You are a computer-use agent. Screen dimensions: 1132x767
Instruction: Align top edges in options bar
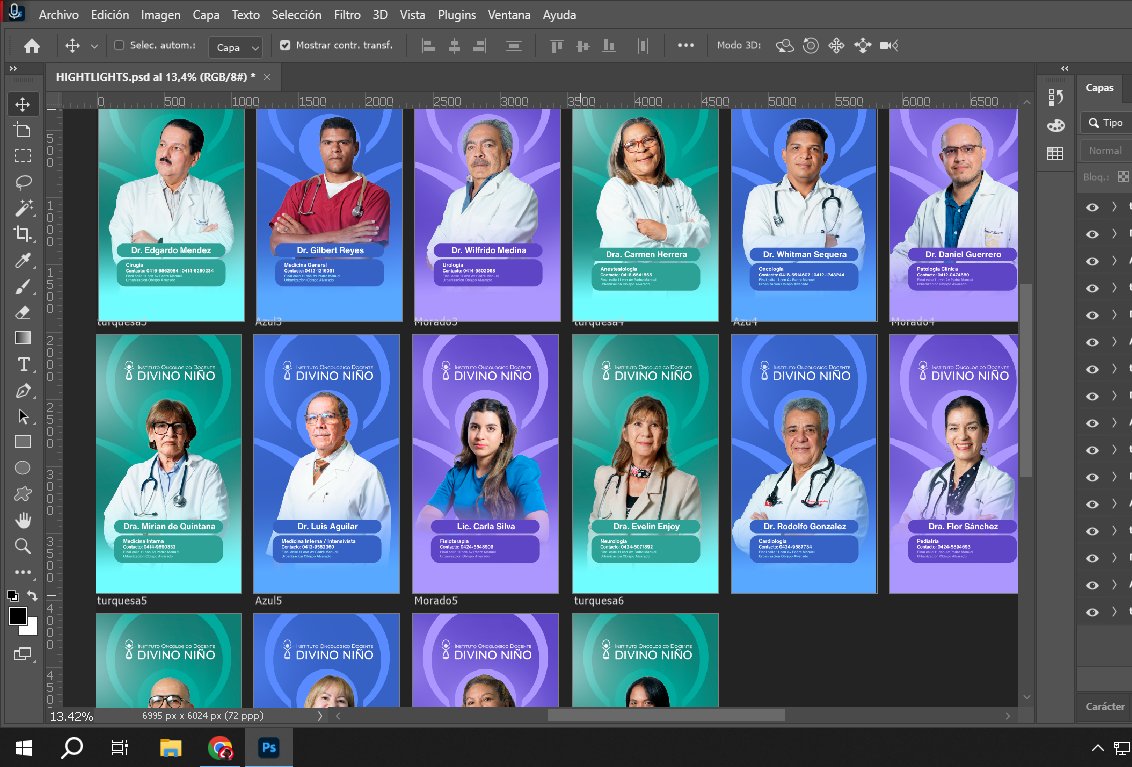click(x=557, y=46)
